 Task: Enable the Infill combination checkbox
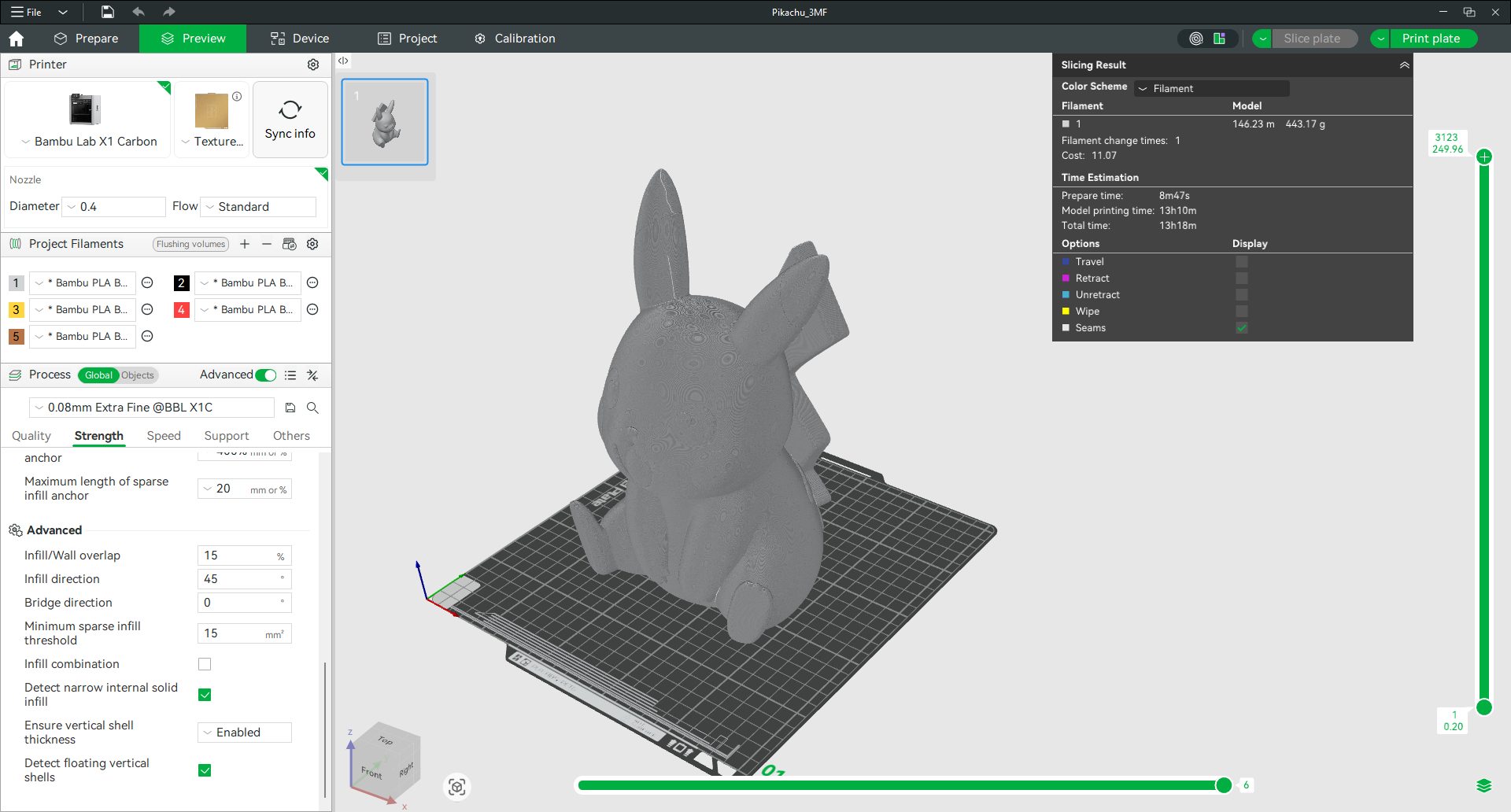(x=205, y=664)
